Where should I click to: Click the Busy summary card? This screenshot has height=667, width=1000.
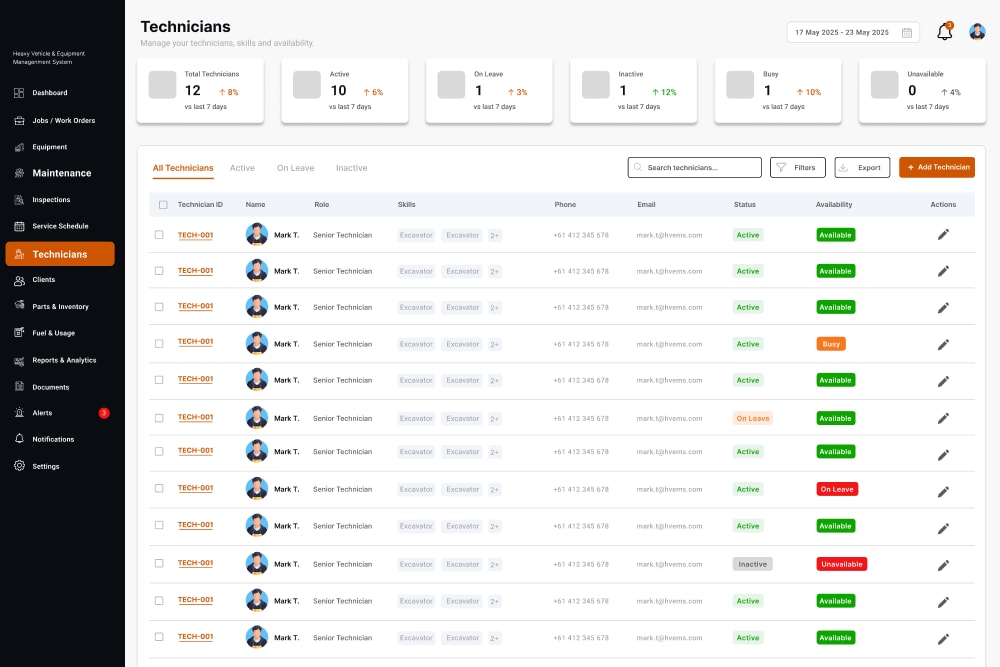tap(778, 91)
